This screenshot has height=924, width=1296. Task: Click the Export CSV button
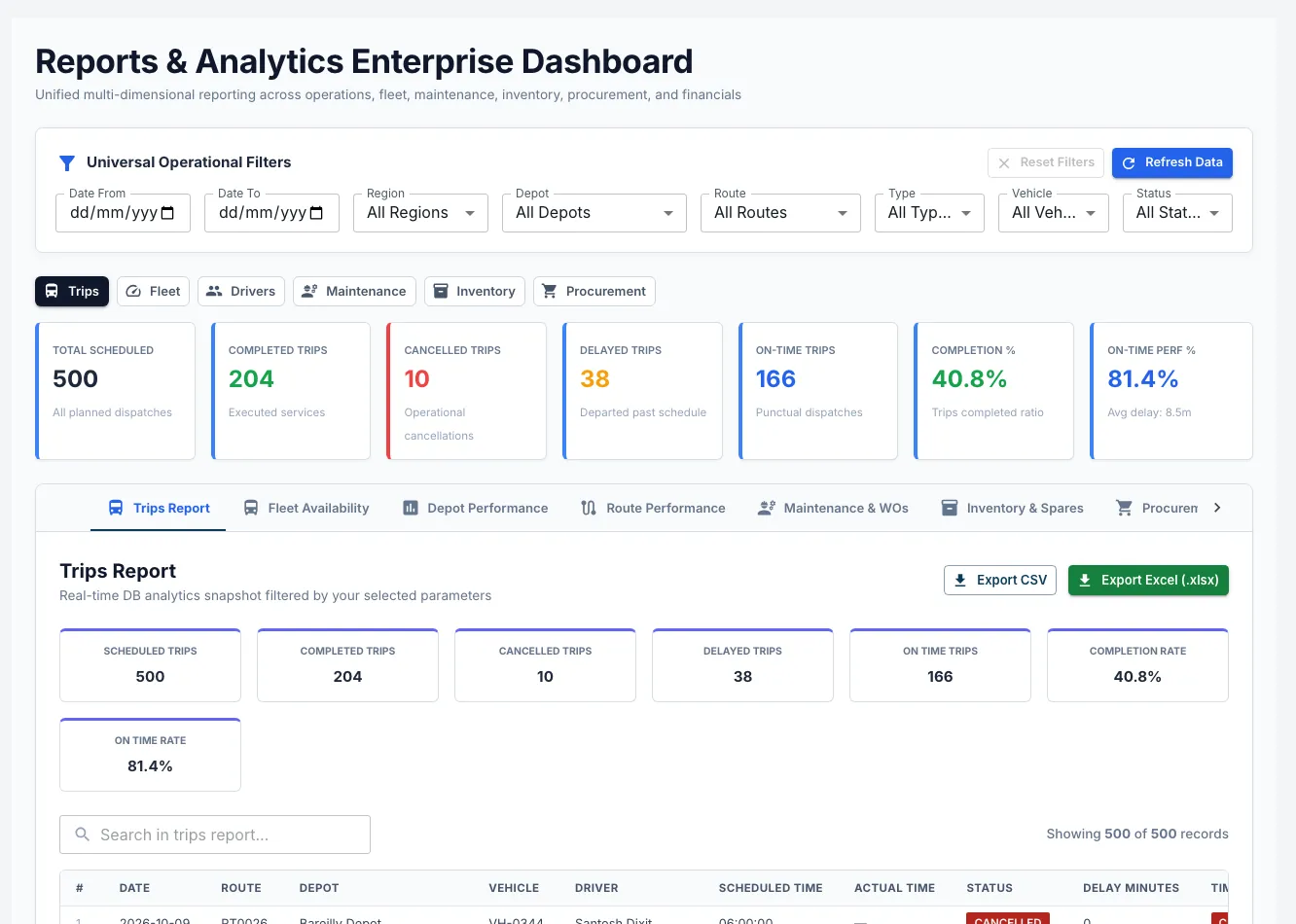[x=1000, y=580]
